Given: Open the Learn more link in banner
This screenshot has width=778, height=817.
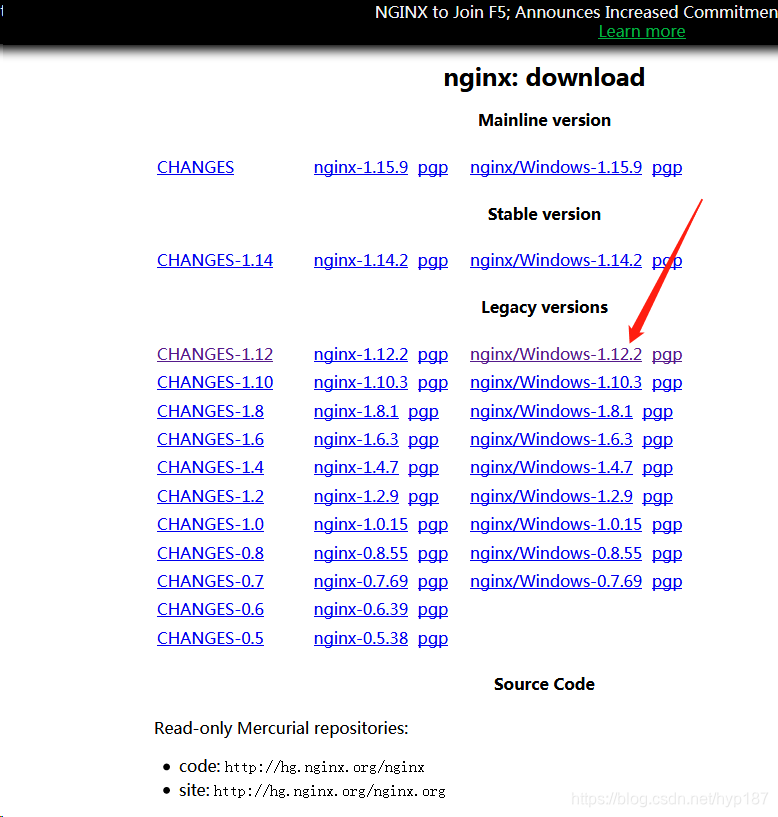Looking at the screenshot, I should pos(641,32).
